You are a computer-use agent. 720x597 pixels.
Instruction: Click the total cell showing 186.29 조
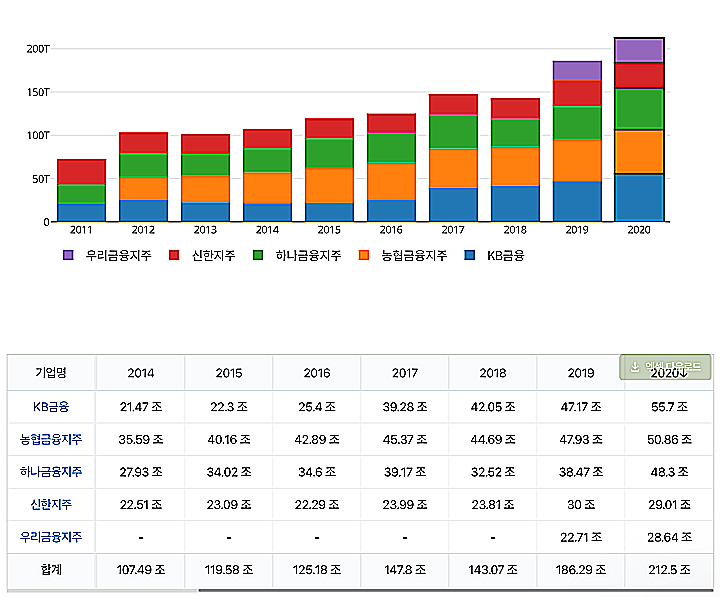pos(581,569)
